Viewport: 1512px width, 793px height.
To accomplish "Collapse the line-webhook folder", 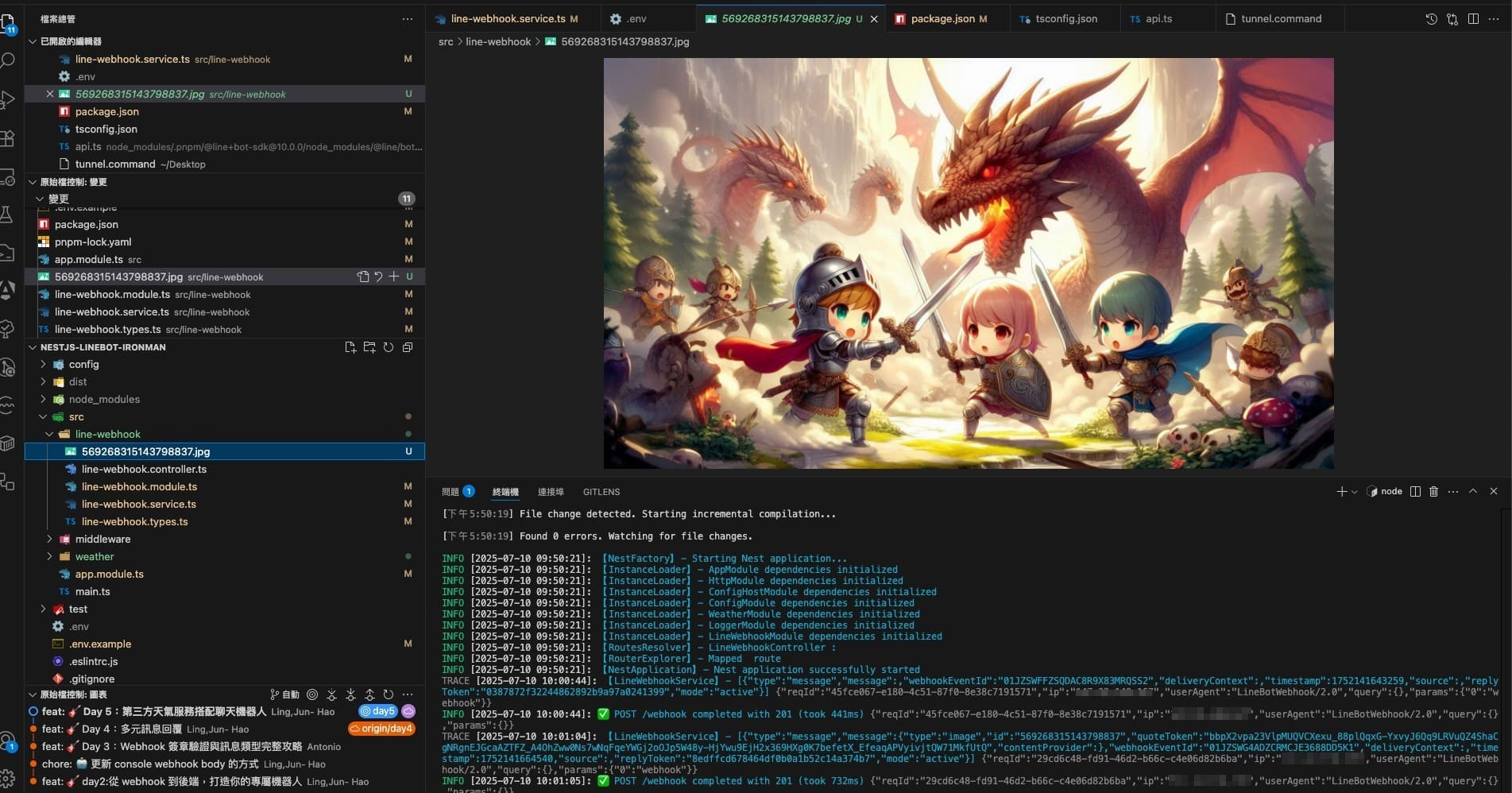I will 49,434.
